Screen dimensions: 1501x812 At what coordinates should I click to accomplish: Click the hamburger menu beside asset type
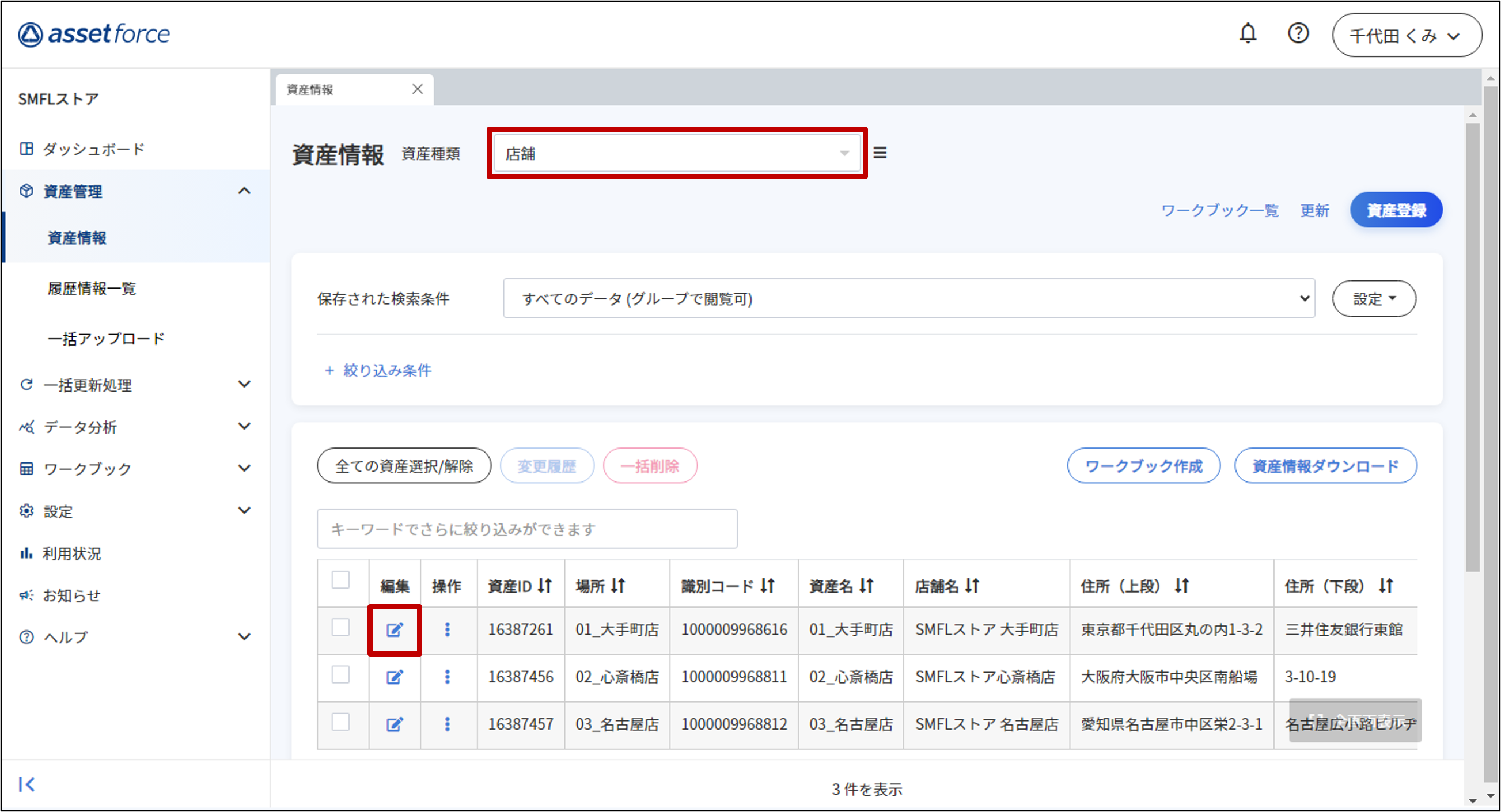point(880,153)
